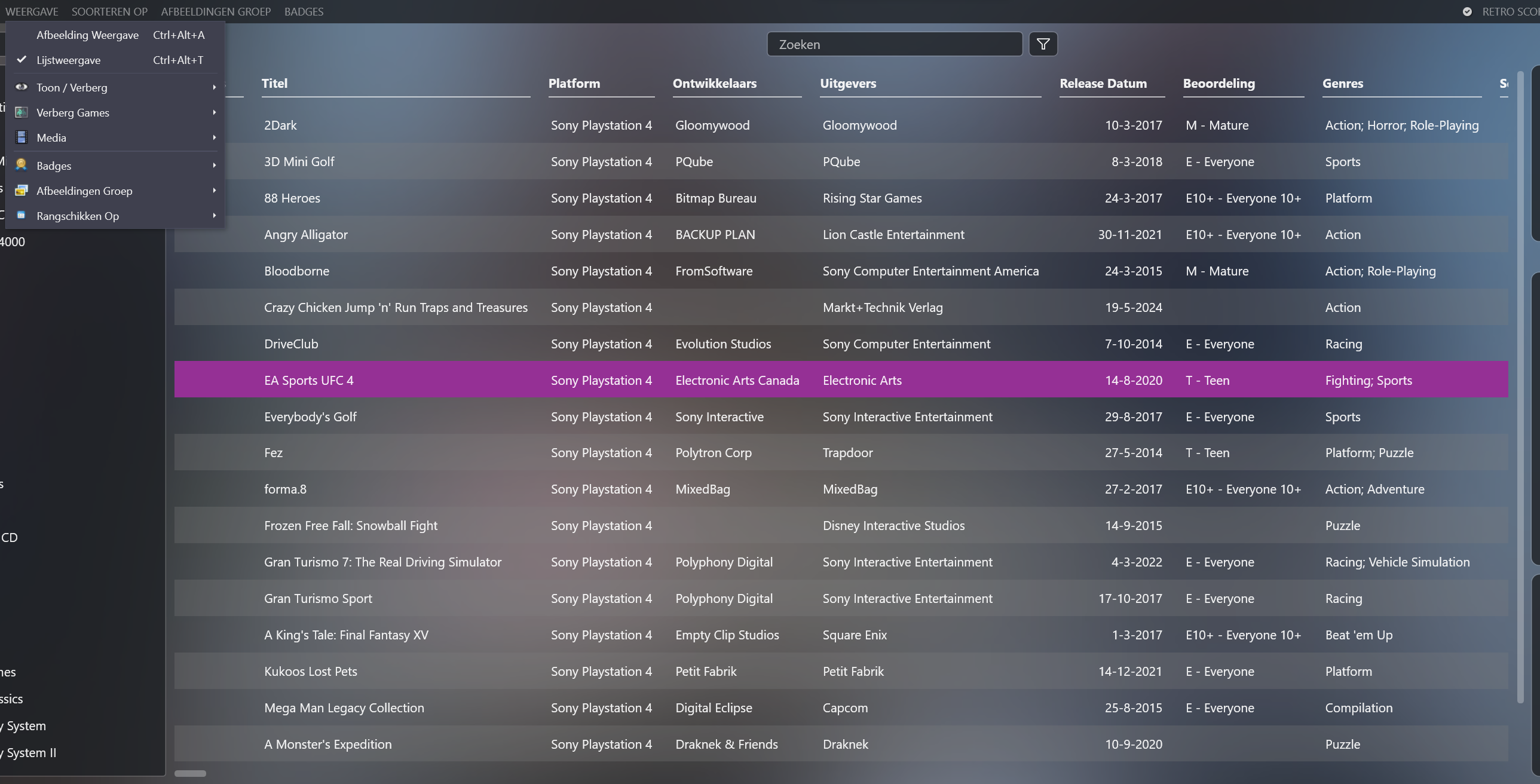This screenshot has width=1540, height=784.
Task: Click the Compilation genre cell
Action: 1358,708
